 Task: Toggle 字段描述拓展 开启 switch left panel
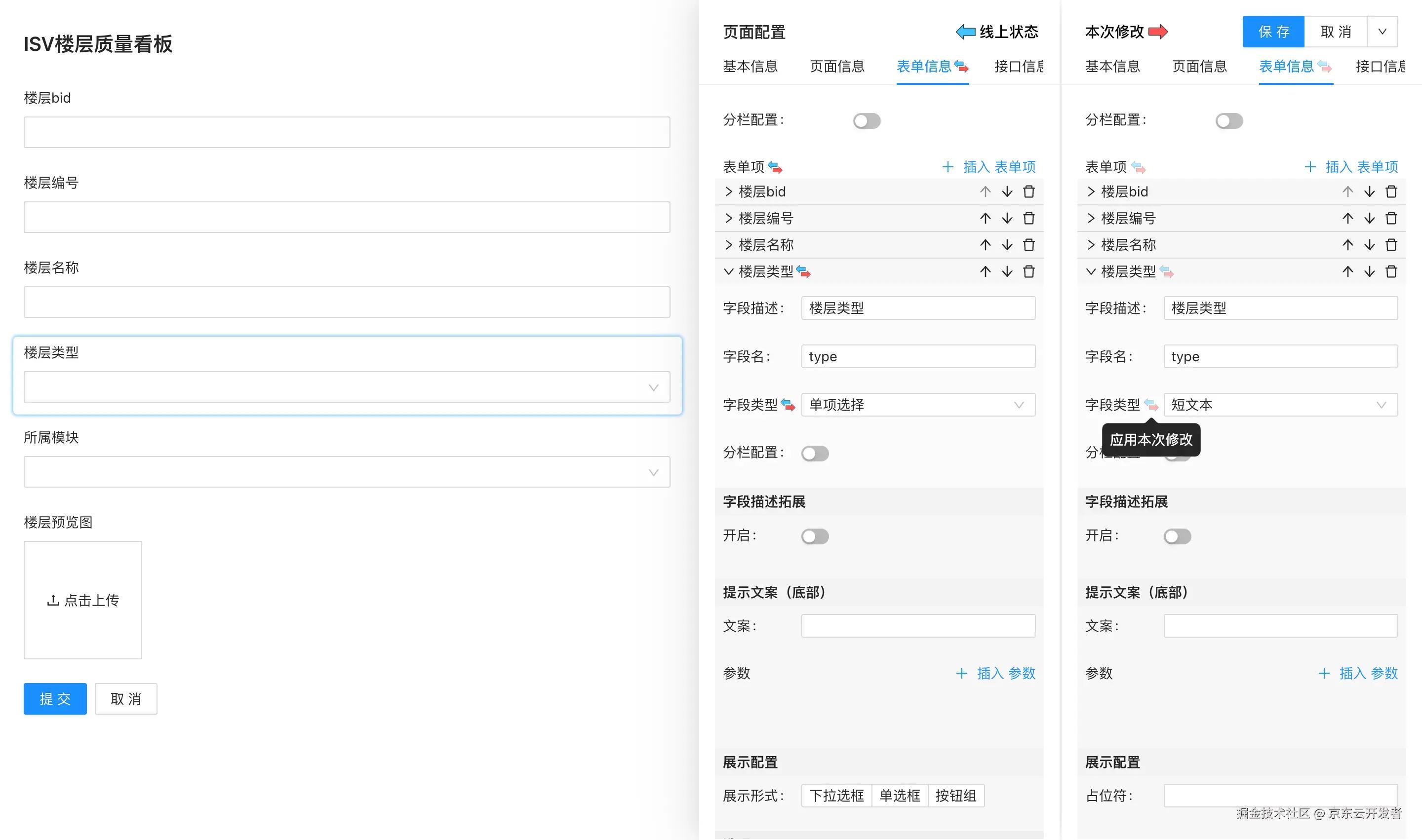click(x=817, y=536)
